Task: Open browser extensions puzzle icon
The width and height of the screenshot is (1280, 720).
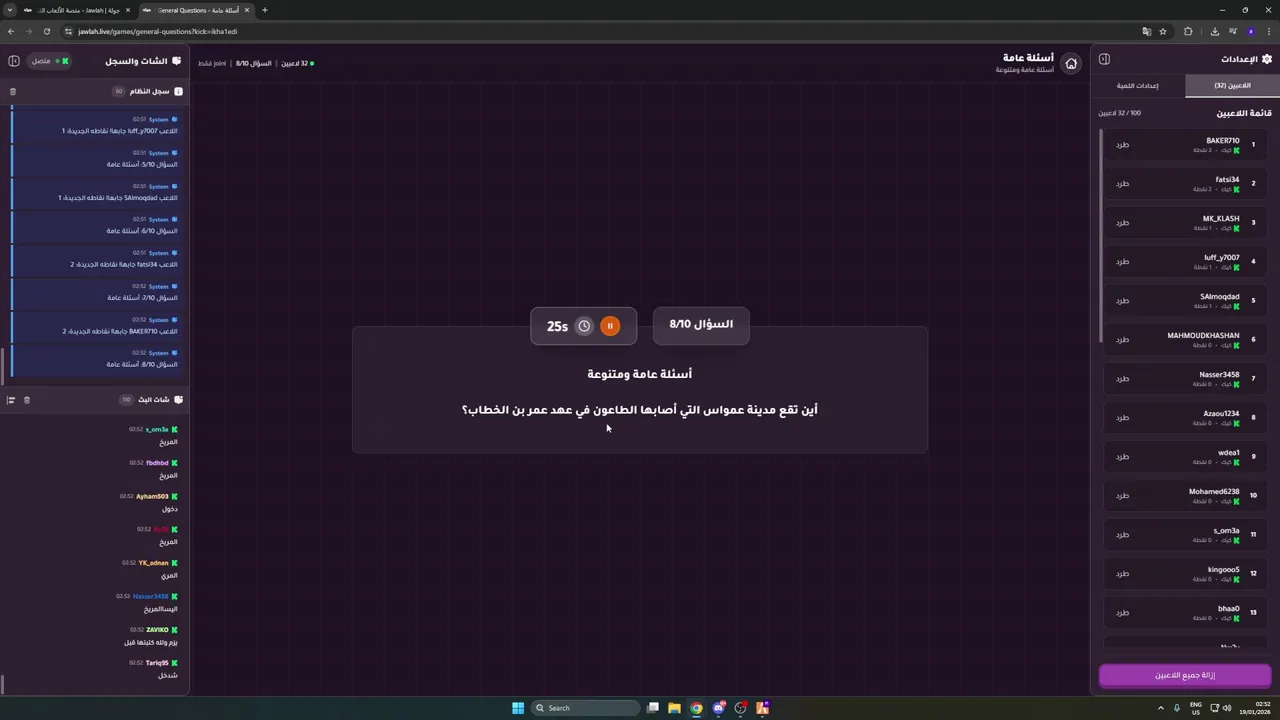Action: (x=1188, y=31)
